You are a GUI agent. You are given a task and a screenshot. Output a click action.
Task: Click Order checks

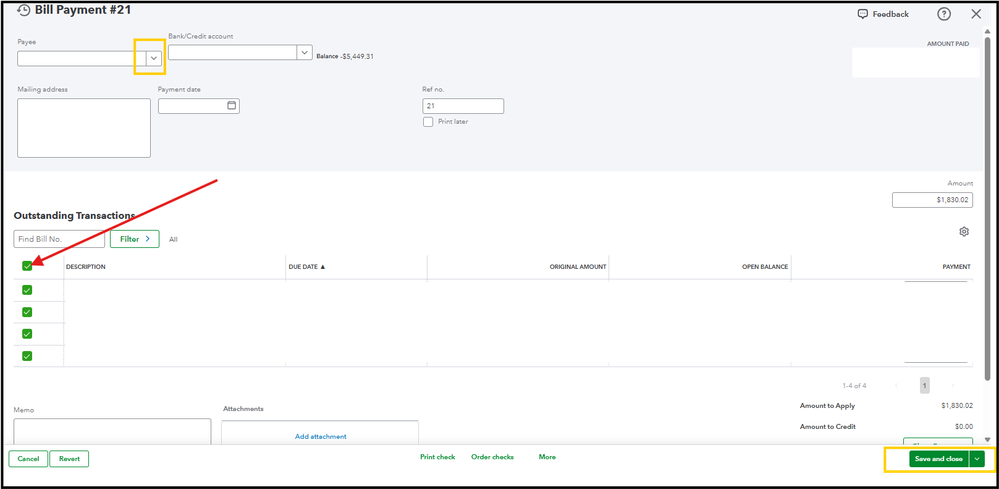click(x=492, y=457)
